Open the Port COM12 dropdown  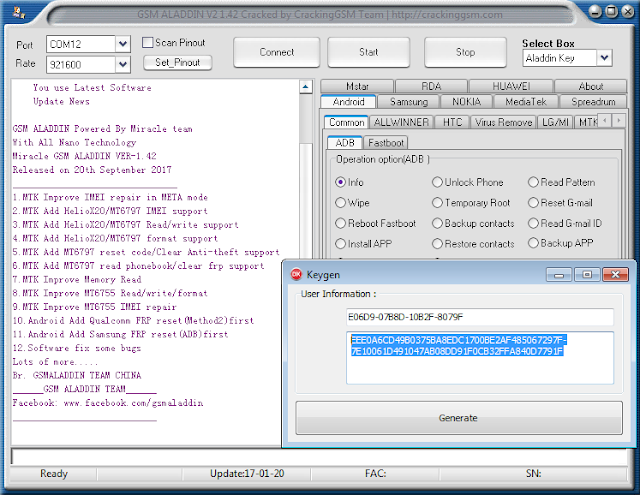point(122,44)
